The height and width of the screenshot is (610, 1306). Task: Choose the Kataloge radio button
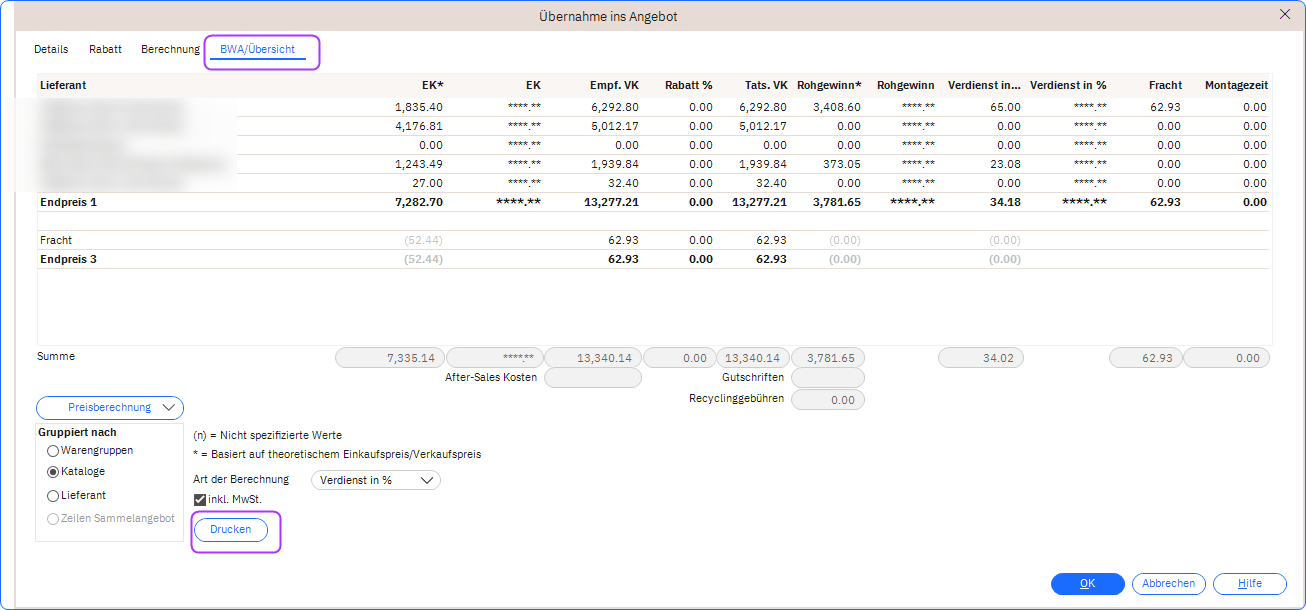click(53, 472)
